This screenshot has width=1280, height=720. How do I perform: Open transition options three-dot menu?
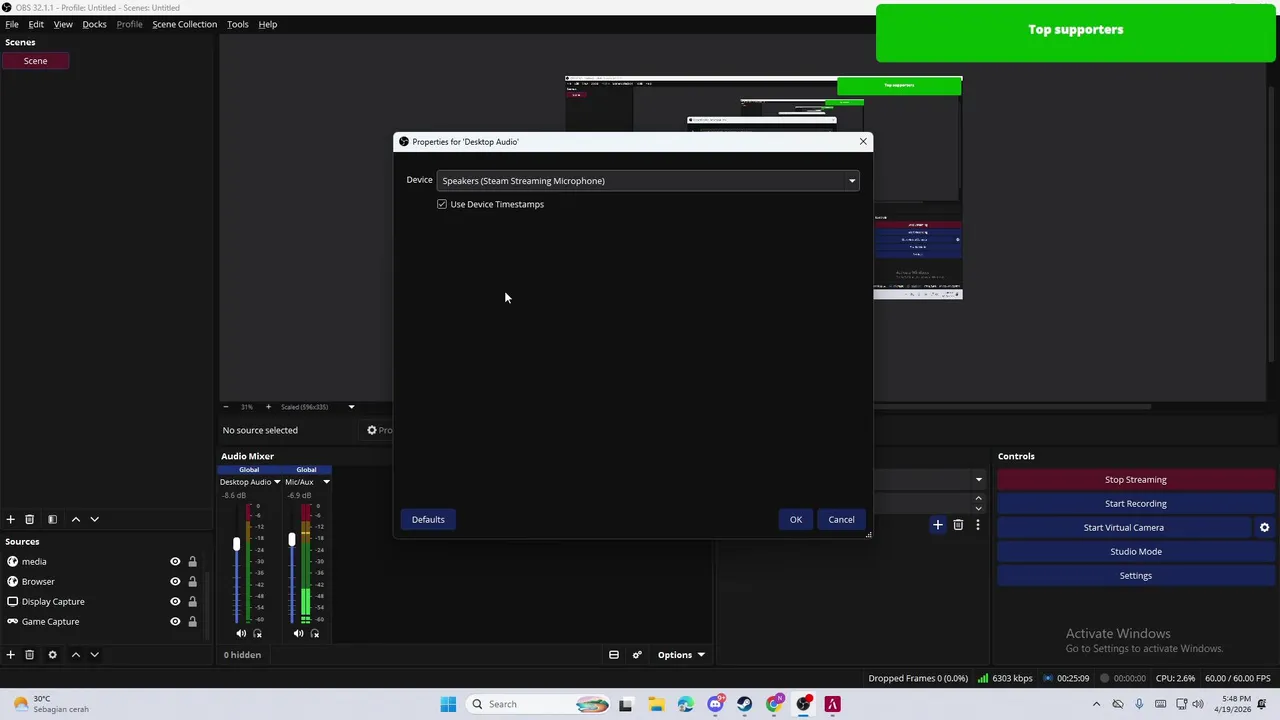(x=978, y=524)
